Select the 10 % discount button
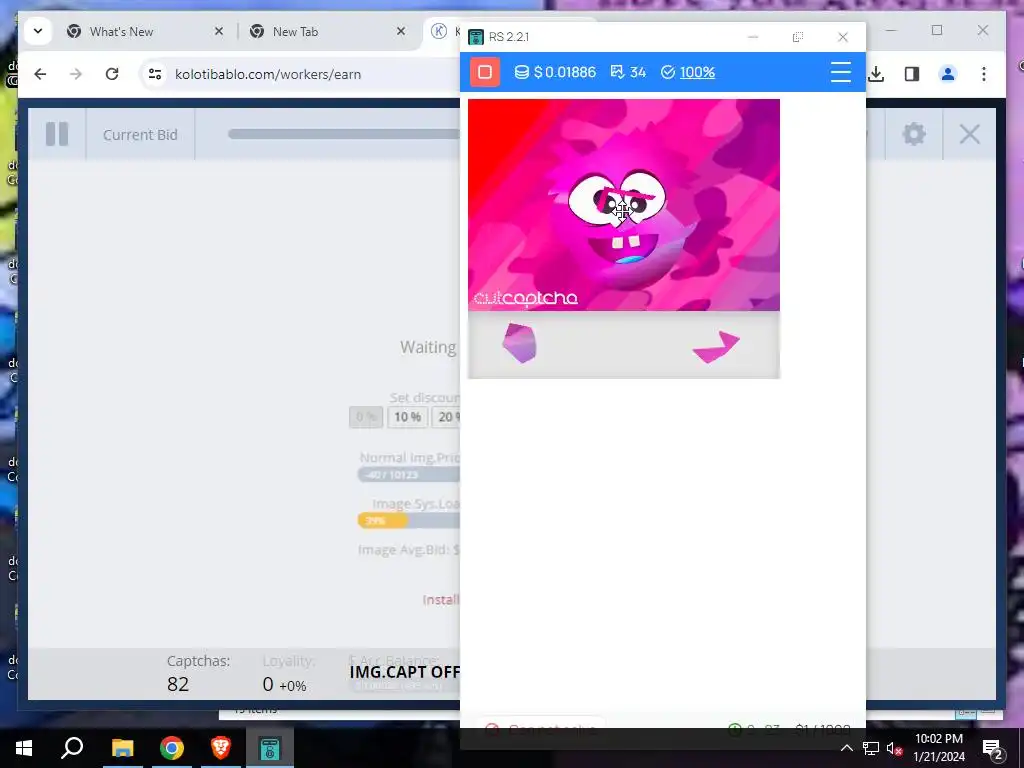 point(408,417)
